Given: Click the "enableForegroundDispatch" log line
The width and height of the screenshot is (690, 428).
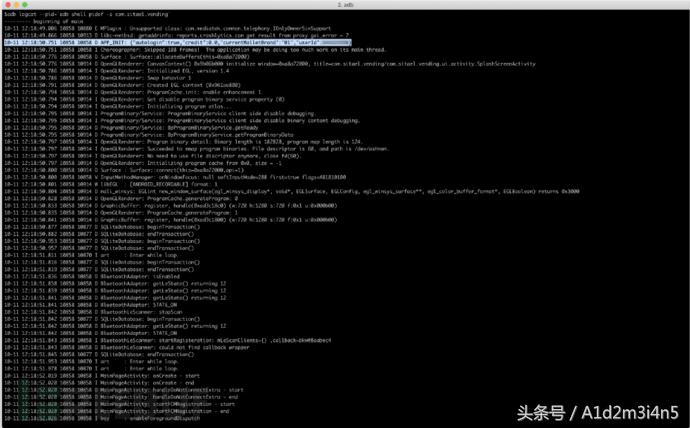Looking at the screenshot, I should [x=102, y=418].
